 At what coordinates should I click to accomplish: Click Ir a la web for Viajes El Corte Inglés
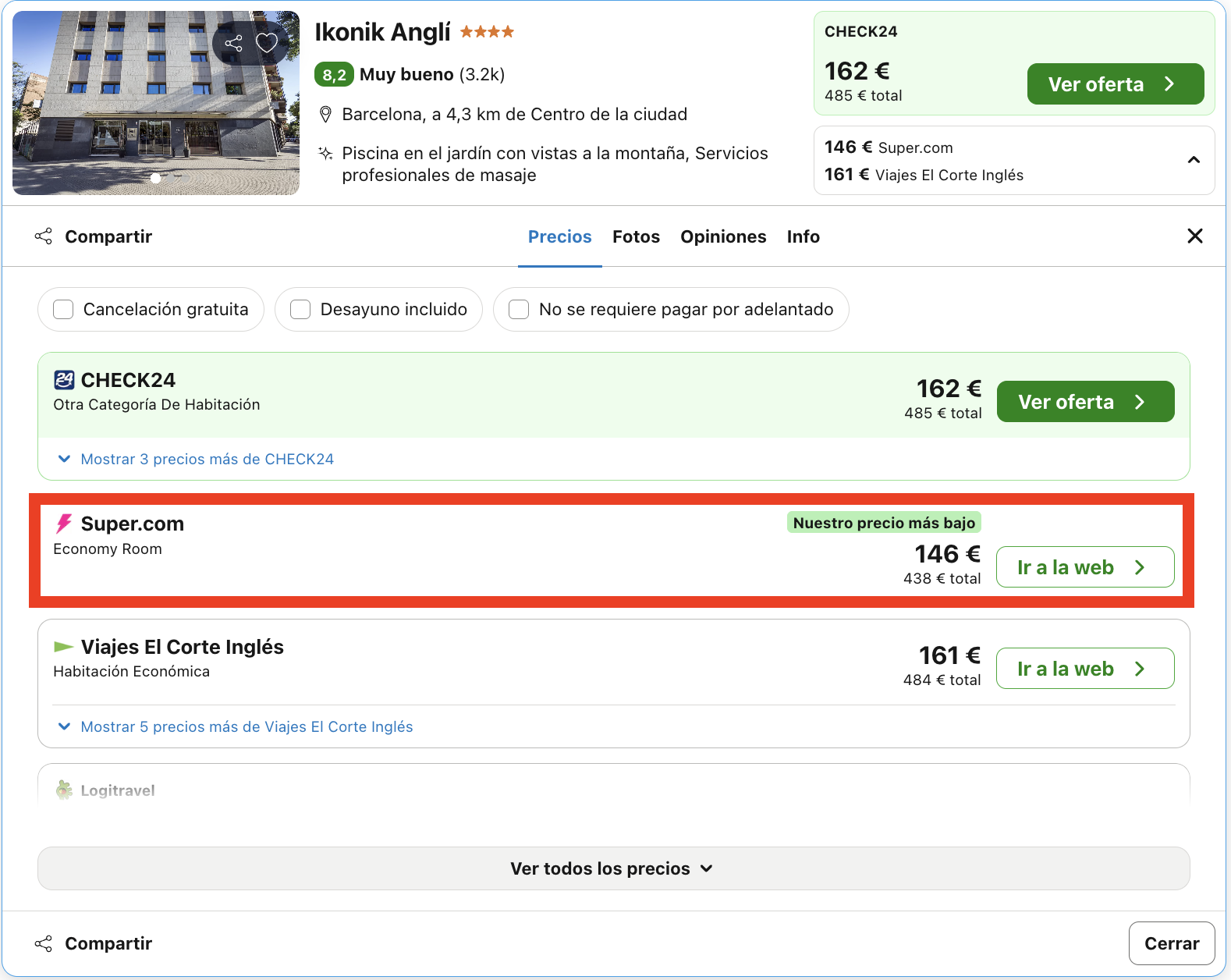coord(1085,669)
